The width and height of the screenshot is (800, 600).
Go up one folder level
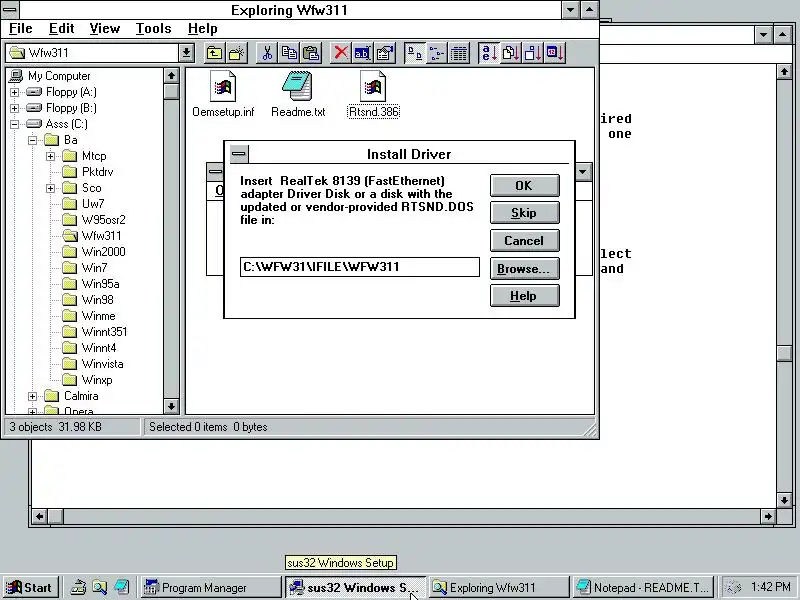click(x=215, y=53)
